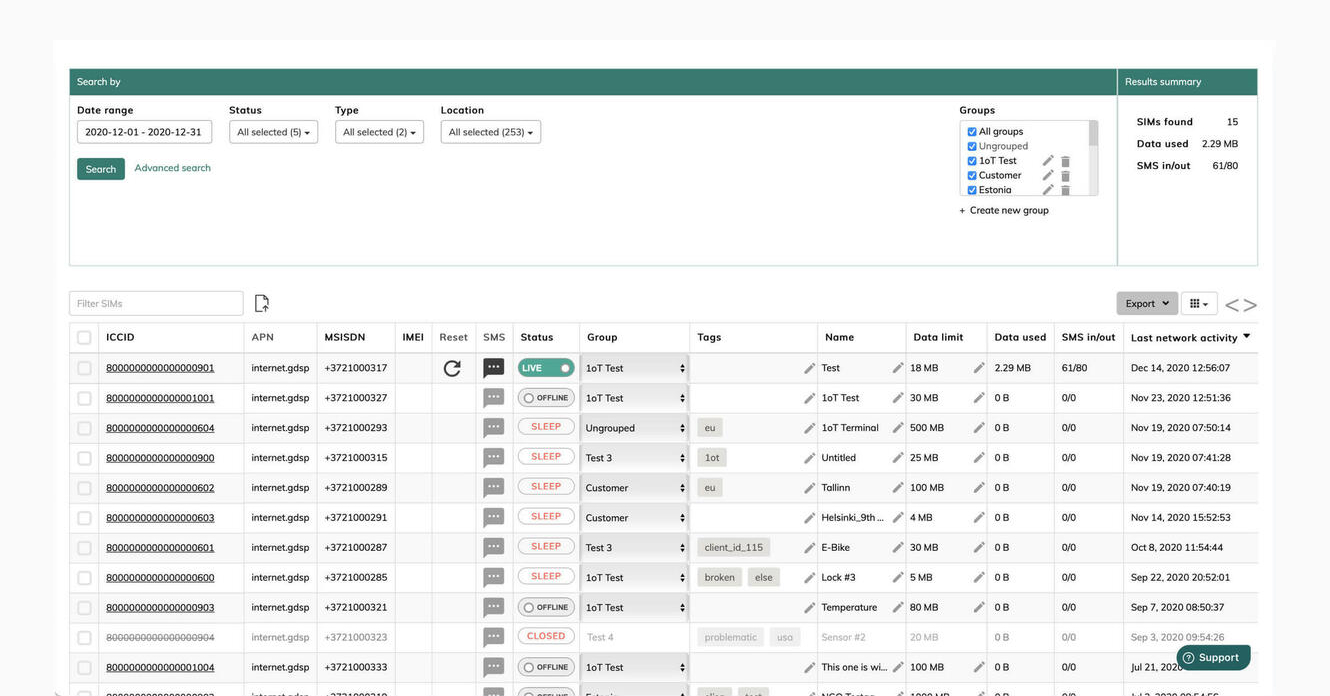Check the Ungrouped group checkbox
This screenshot has width=1330, height=696.
[x=972, y=146]
